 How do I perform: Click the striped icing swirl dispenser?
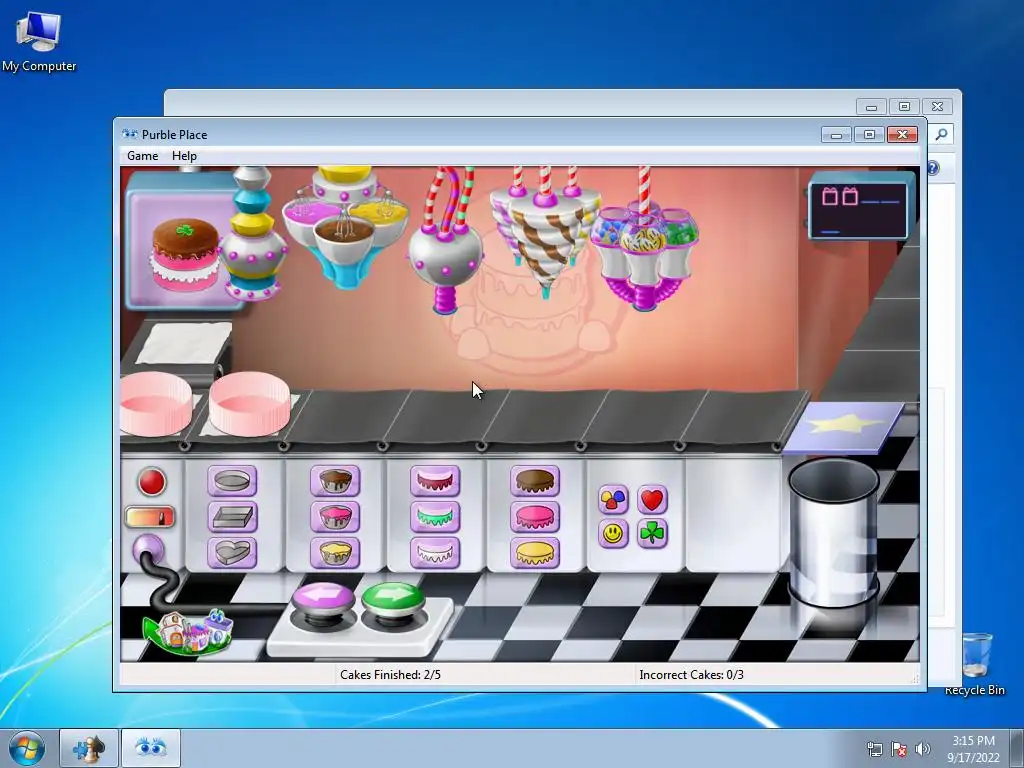pos(545,232)
